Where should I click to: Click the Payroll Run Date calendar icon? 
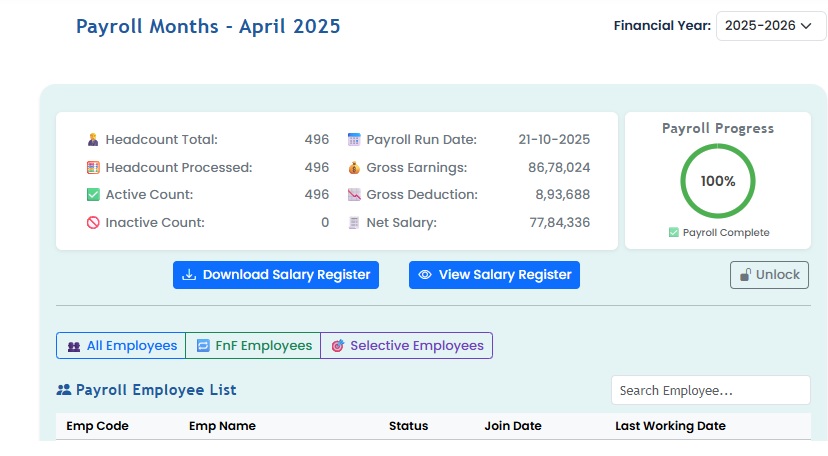pyautogui.click(x=354, y=140)
